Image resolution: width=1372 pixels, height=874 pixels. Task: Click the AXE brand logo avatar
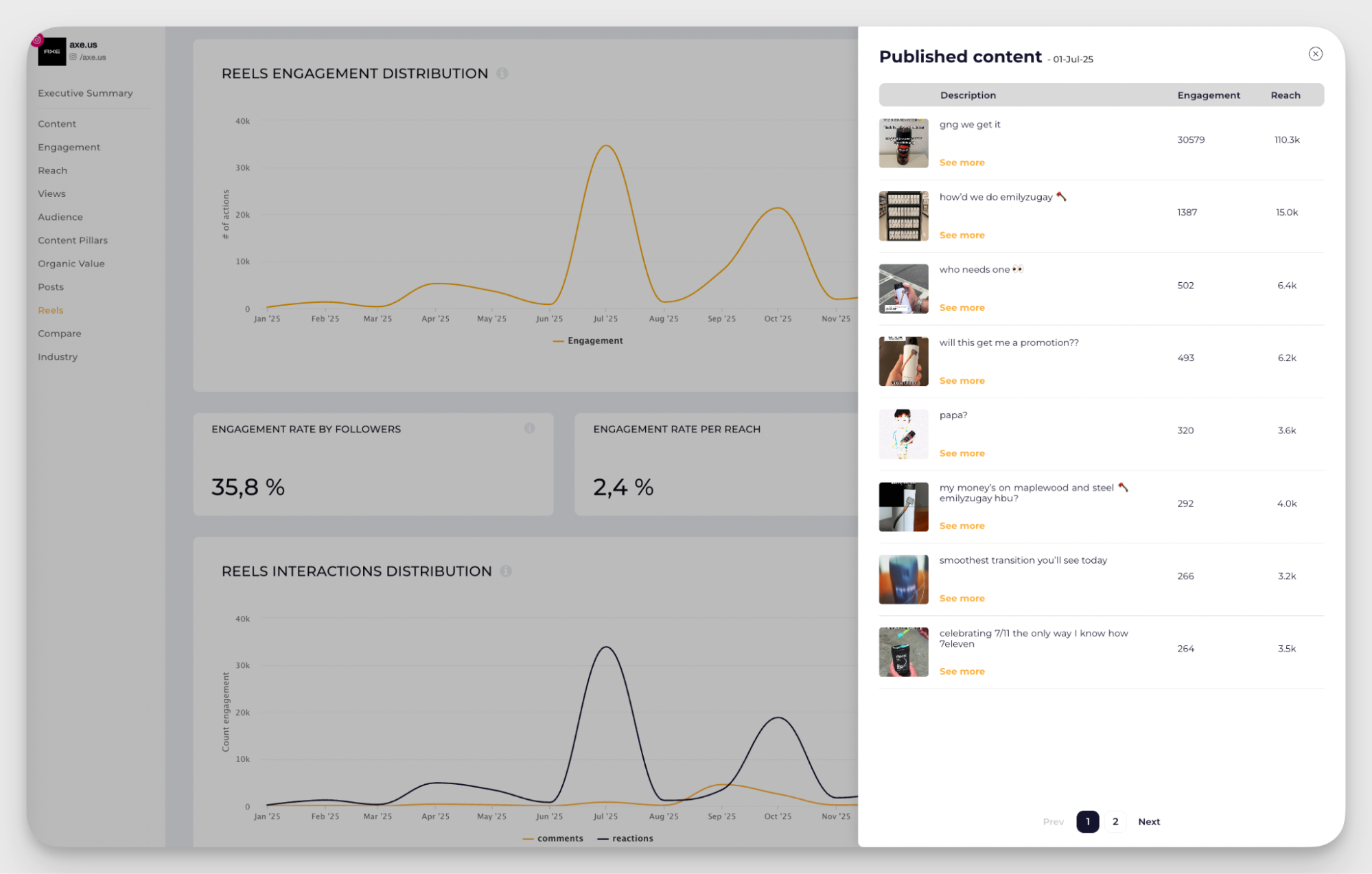tap(51, 52)
